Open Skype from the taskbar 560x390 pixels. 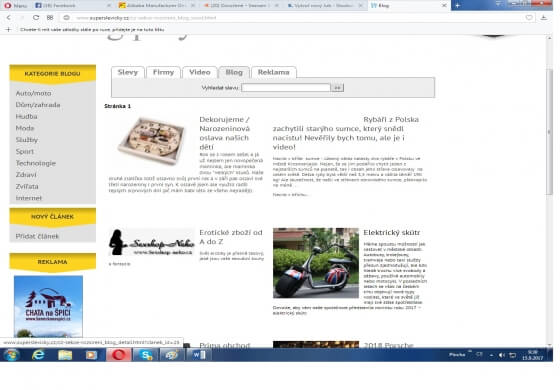tap(145, 355)
